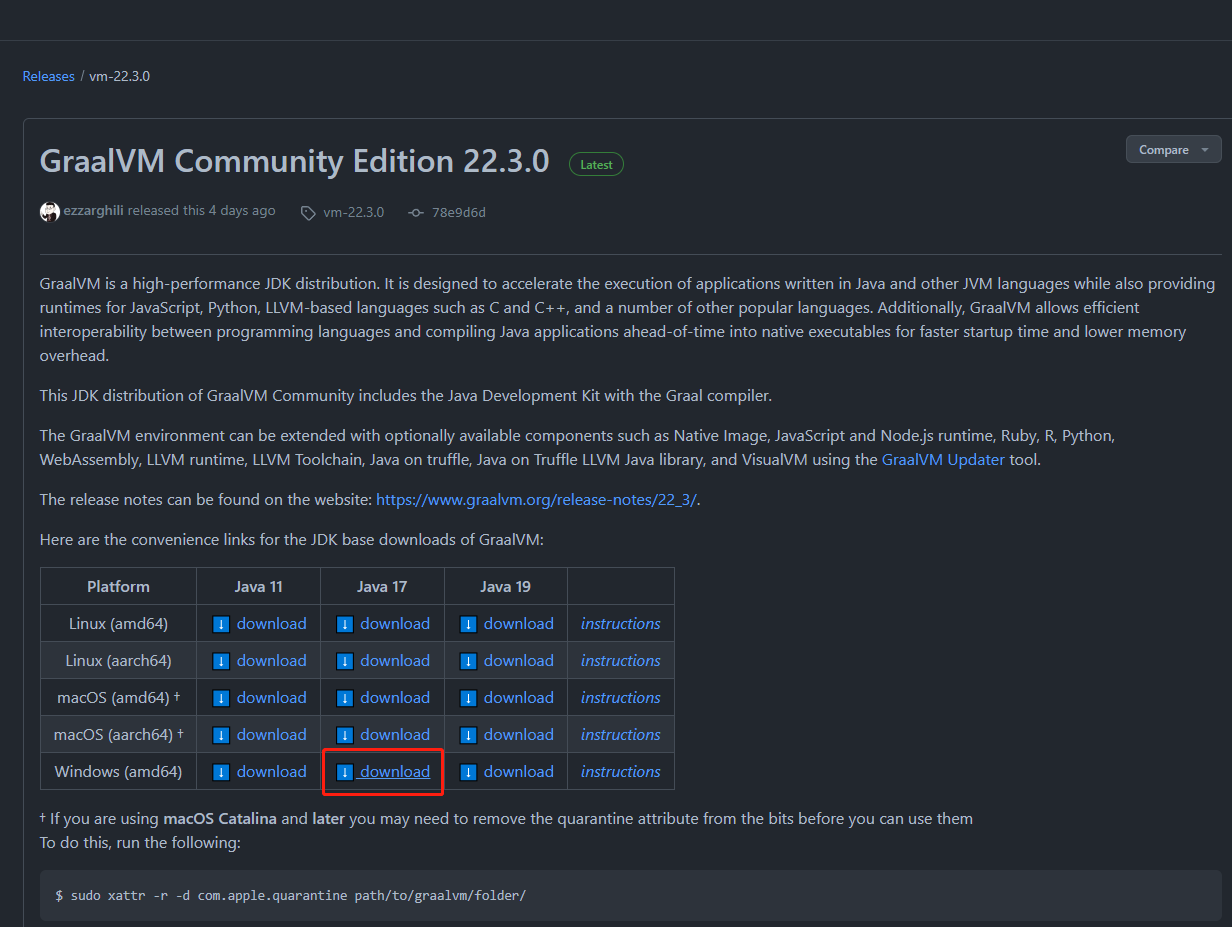The width and height of the screenshot is (1232, 927).
Task: Click the GraalVM Community Edition 22.3.0 heading
Action: (294, 161)
